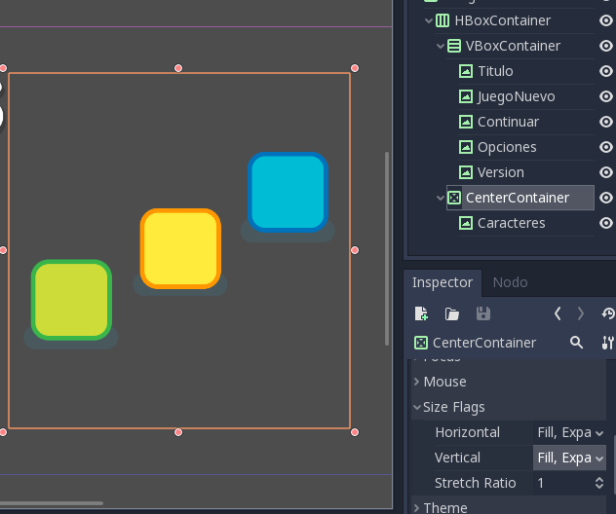Screen dimensions: 616x514
Task: Click the Stretch Ratio stepper arrows
Action: pos(599,483)
